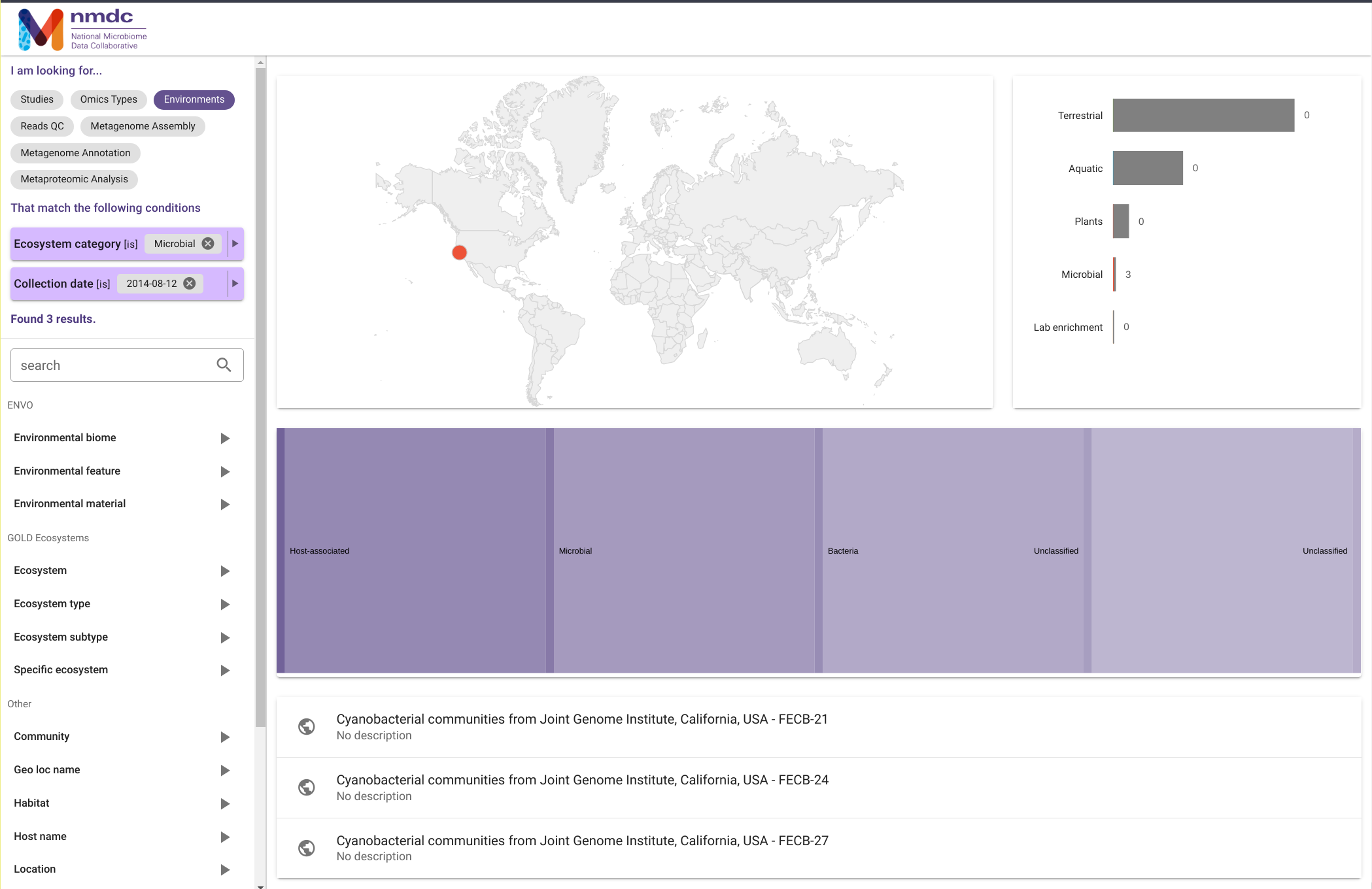Select Metagenome Annotation
Viewport: 1372px width, 889px height.
75,152
